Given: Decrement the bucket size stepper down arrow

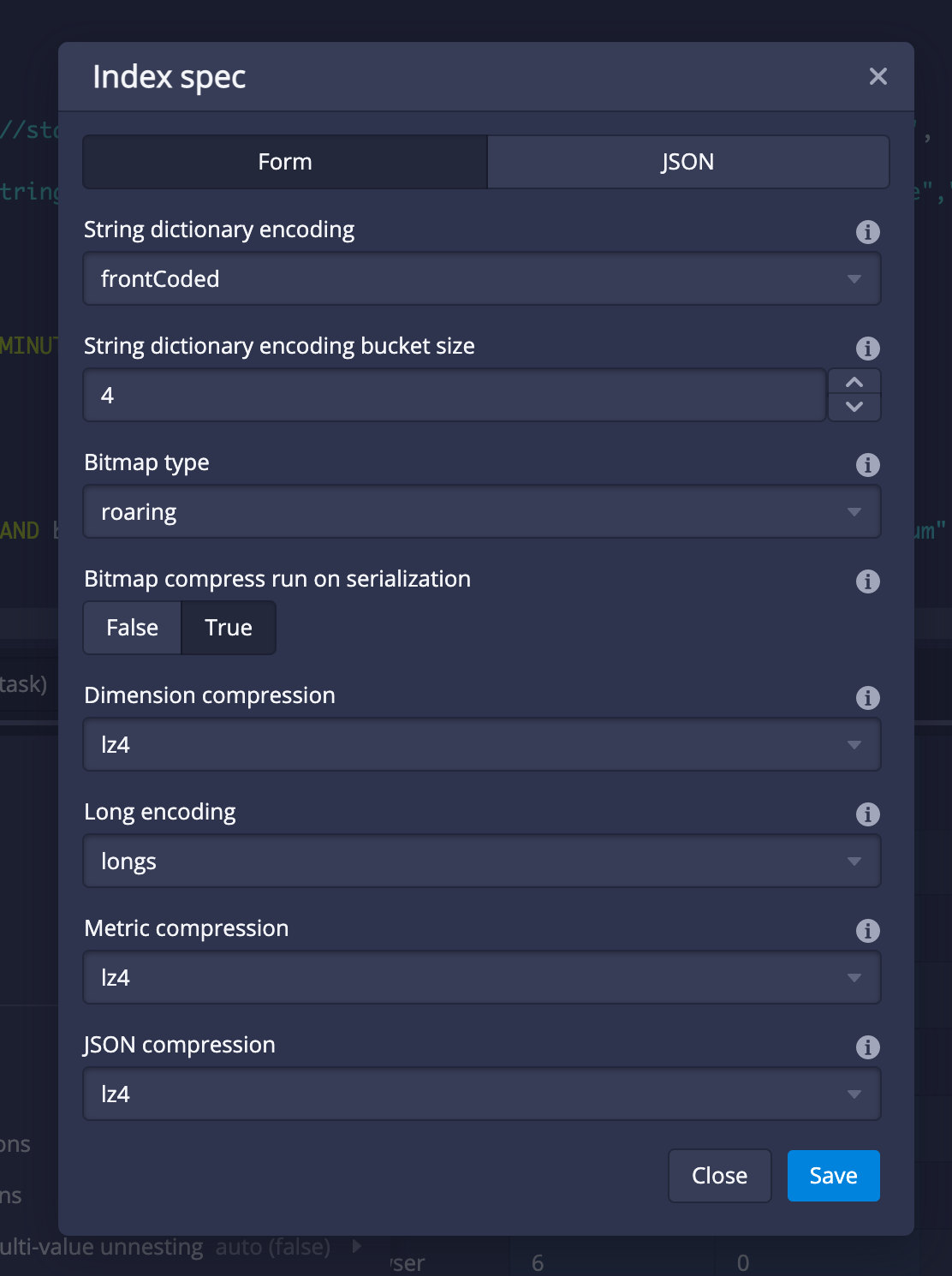Looking at the screenshot, I should (x=854, y=407).
